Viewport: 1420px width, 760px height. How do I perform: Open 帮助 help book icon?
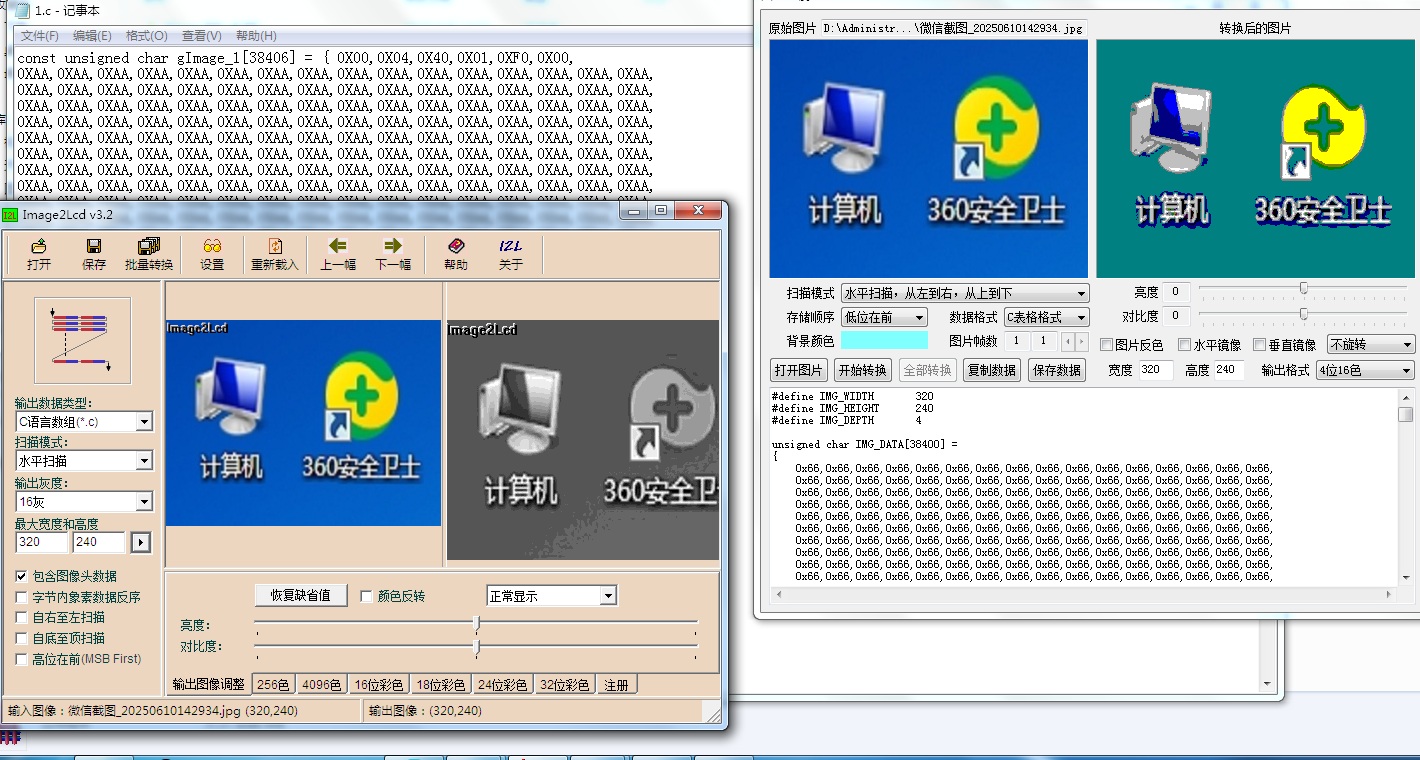(455, 245)
